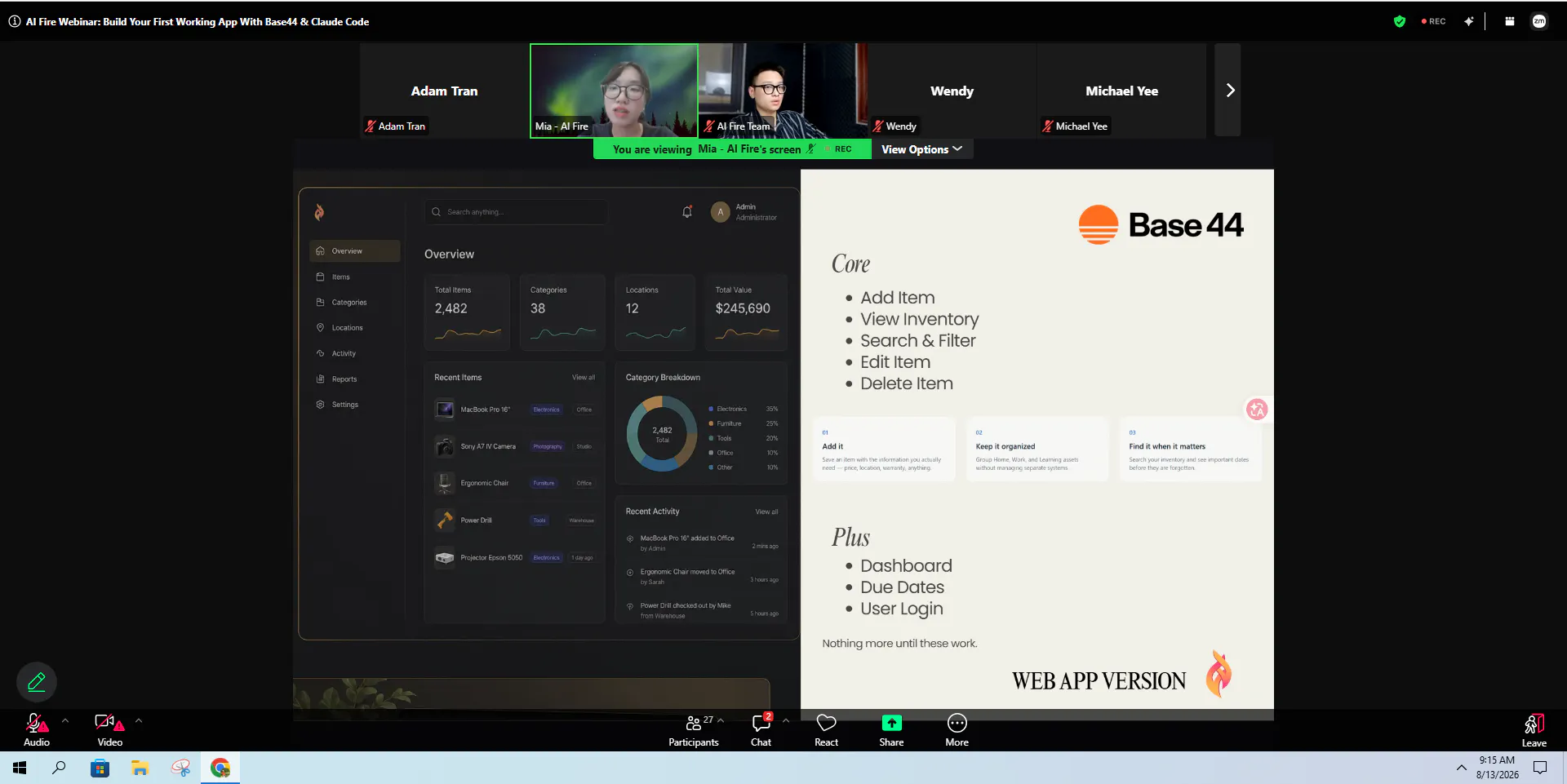The width and height of the screenshot is (1567, 784).
Task: Open Microsoft Store from the taskbar
Action: 100,768
